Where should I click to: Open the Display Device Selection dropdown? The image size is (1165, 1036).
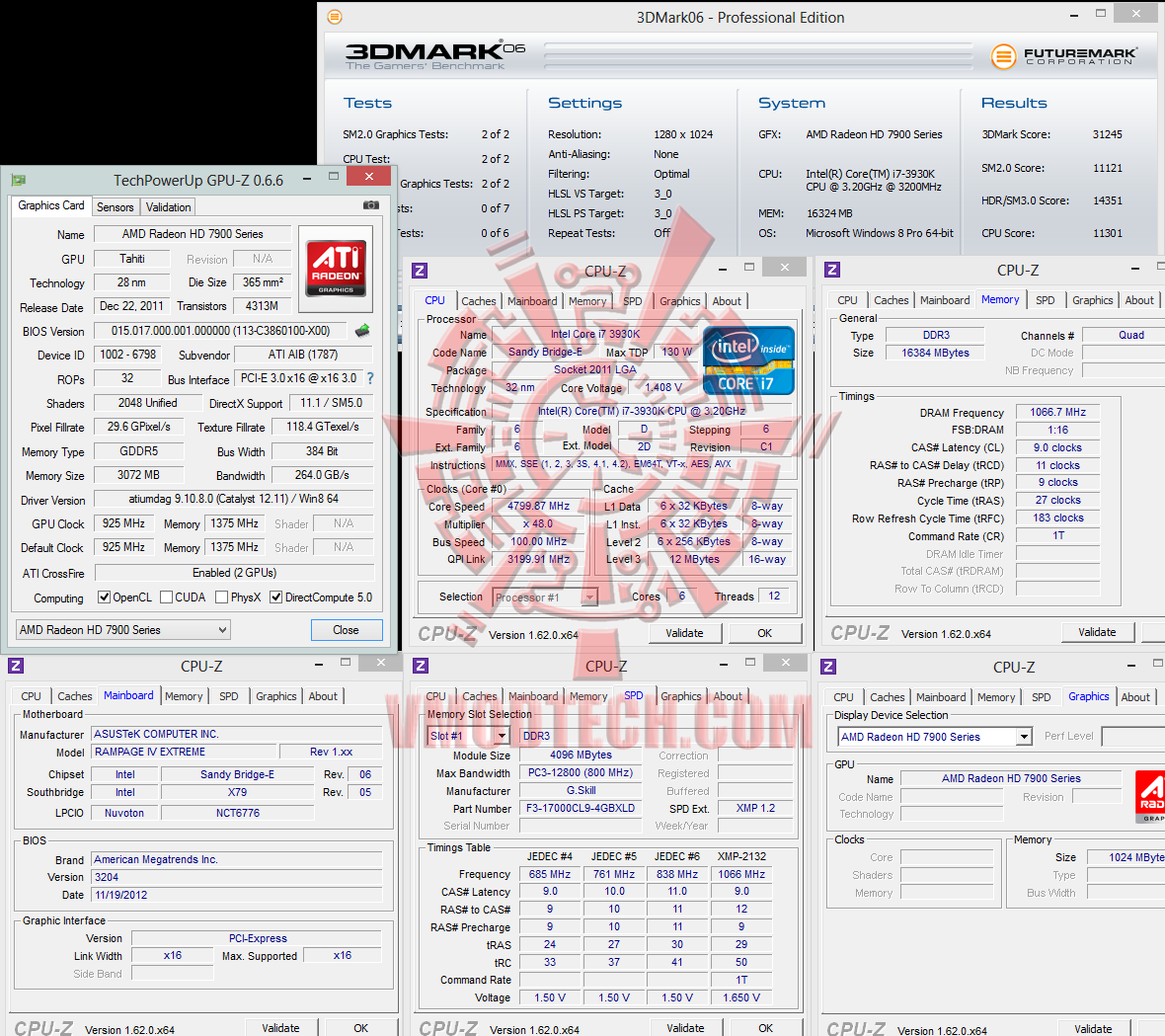[x=935, y=737]
